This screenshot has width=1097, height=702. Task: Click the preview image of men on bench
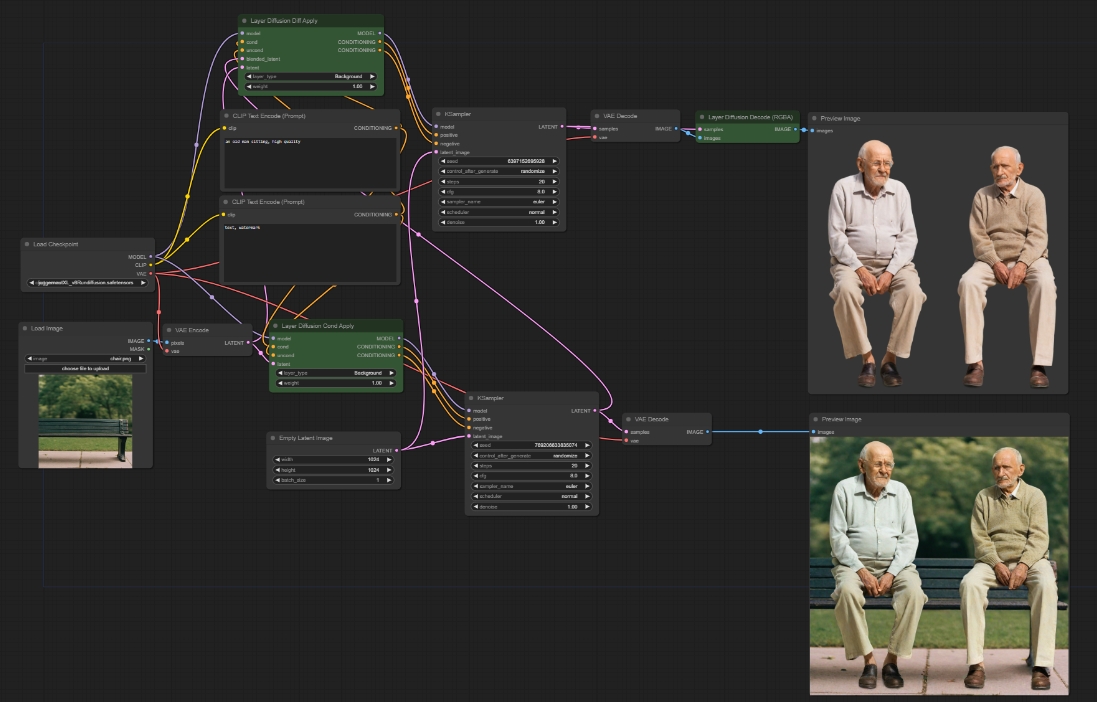(938, 565)
